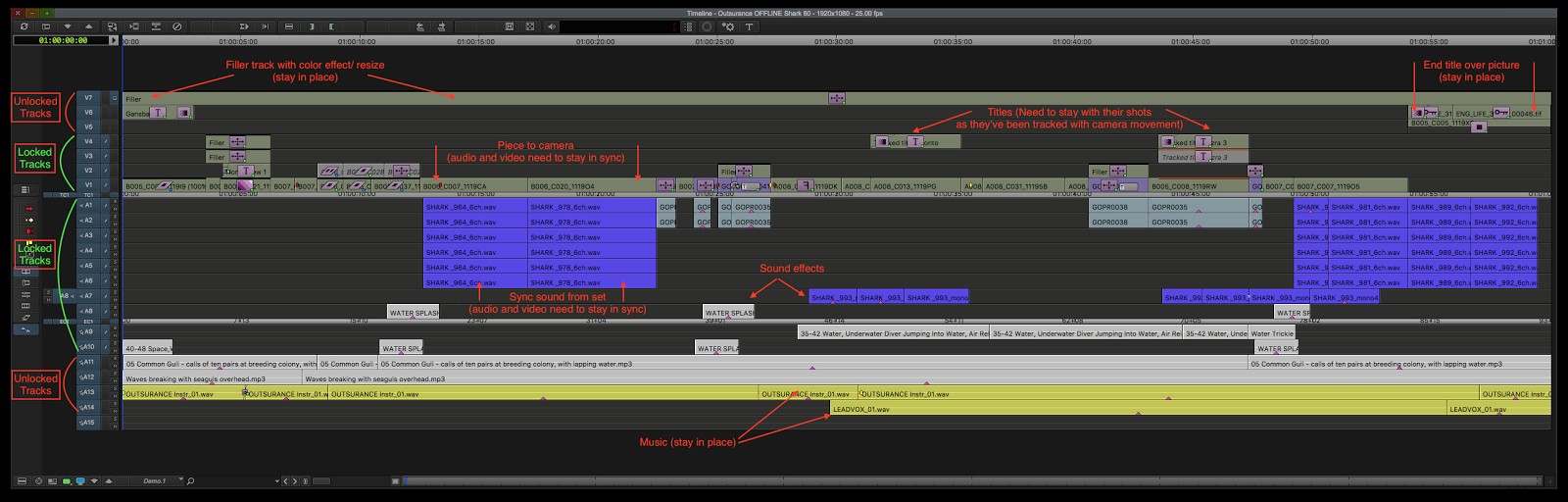Click the horizontal timeline scrollbar
The image size is (1568, 502).
tap(975, 481)
